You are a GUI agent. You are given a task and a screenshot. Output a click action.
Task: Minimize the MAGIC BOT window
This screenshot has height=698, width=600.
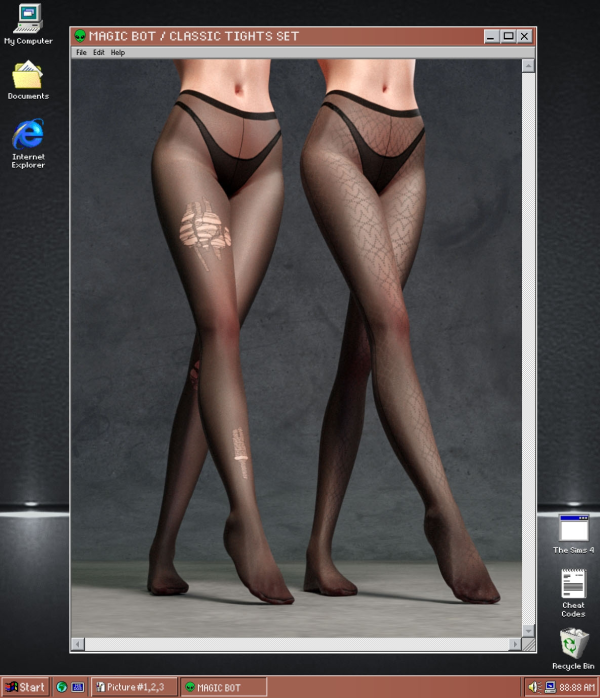click(491, 37)
